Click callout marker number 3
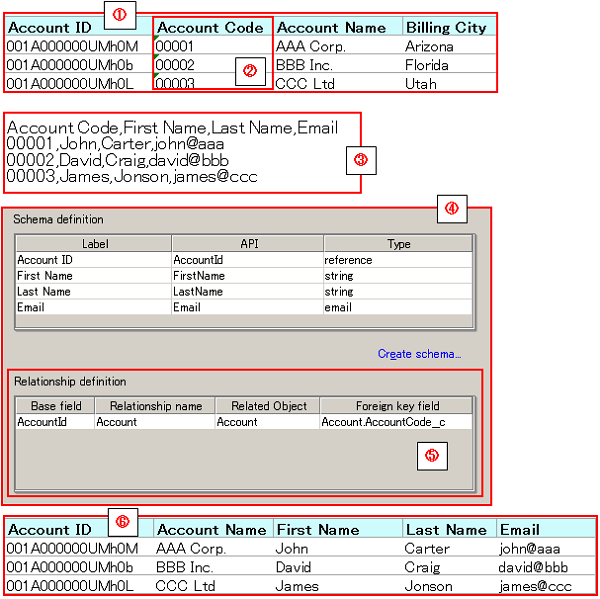 tap(361, 159)
